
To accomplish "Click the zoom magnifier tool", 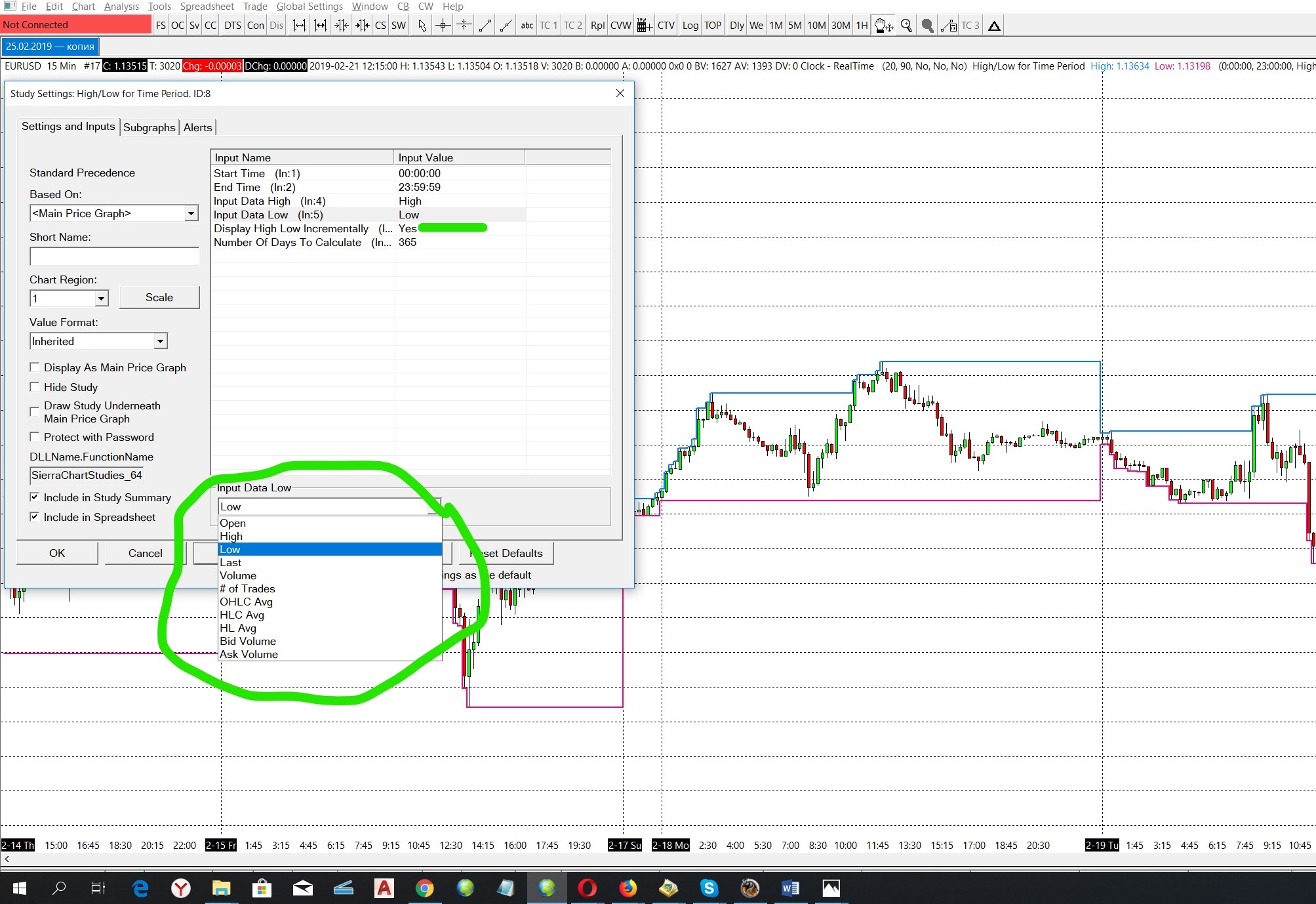I will click(x=906, y=26).
